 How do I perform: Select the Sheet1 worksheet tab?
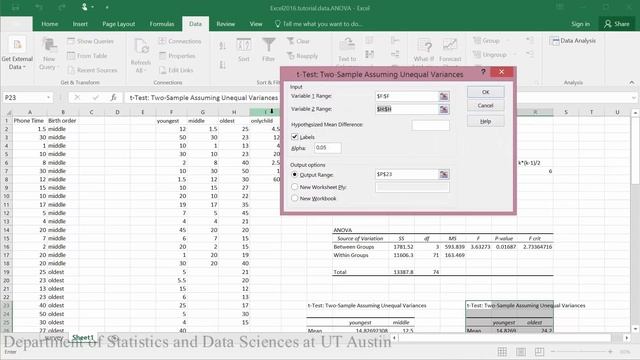tap(83, 338)
